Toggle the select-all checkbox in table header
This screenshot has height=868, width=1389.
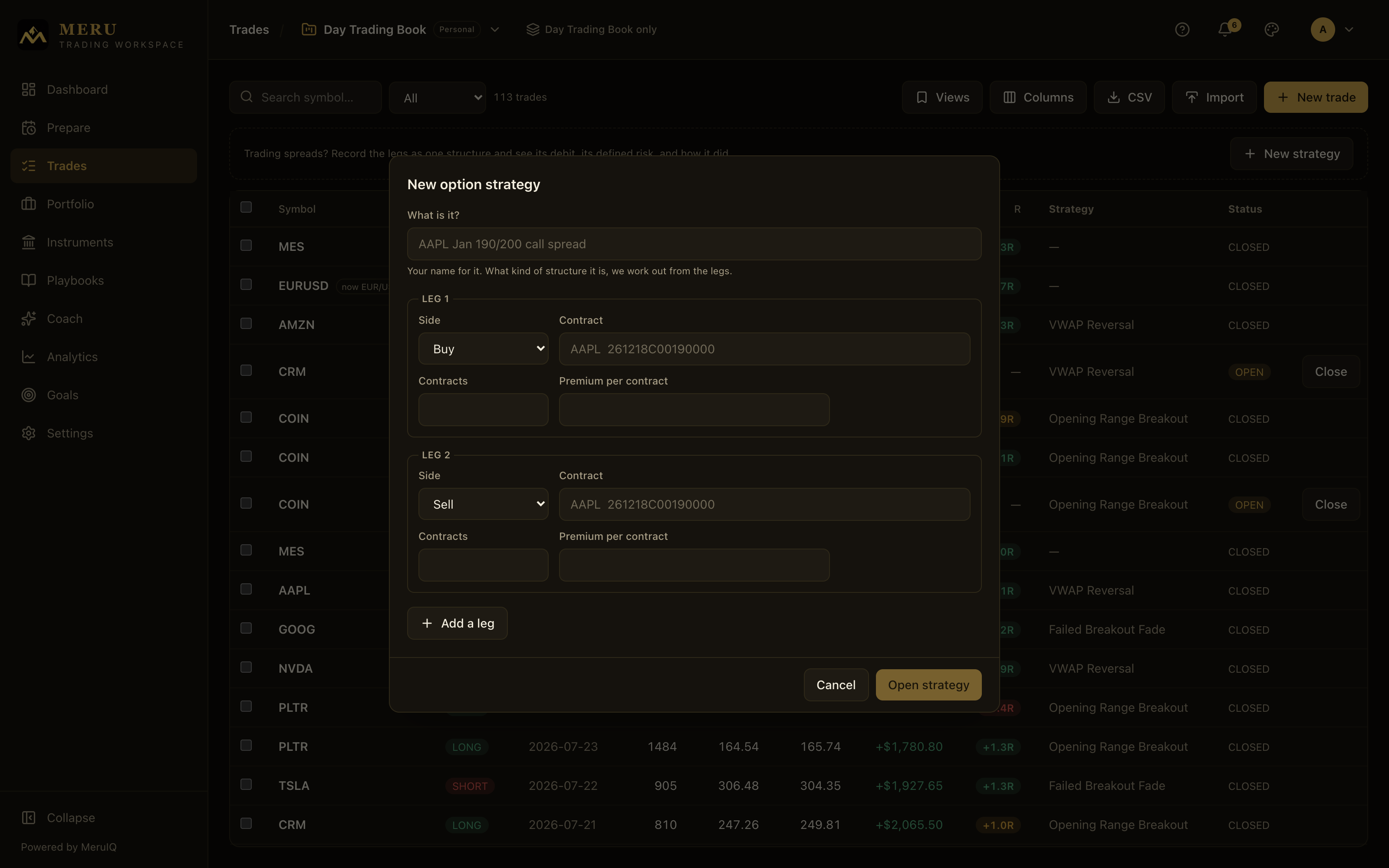click(246, 207)
